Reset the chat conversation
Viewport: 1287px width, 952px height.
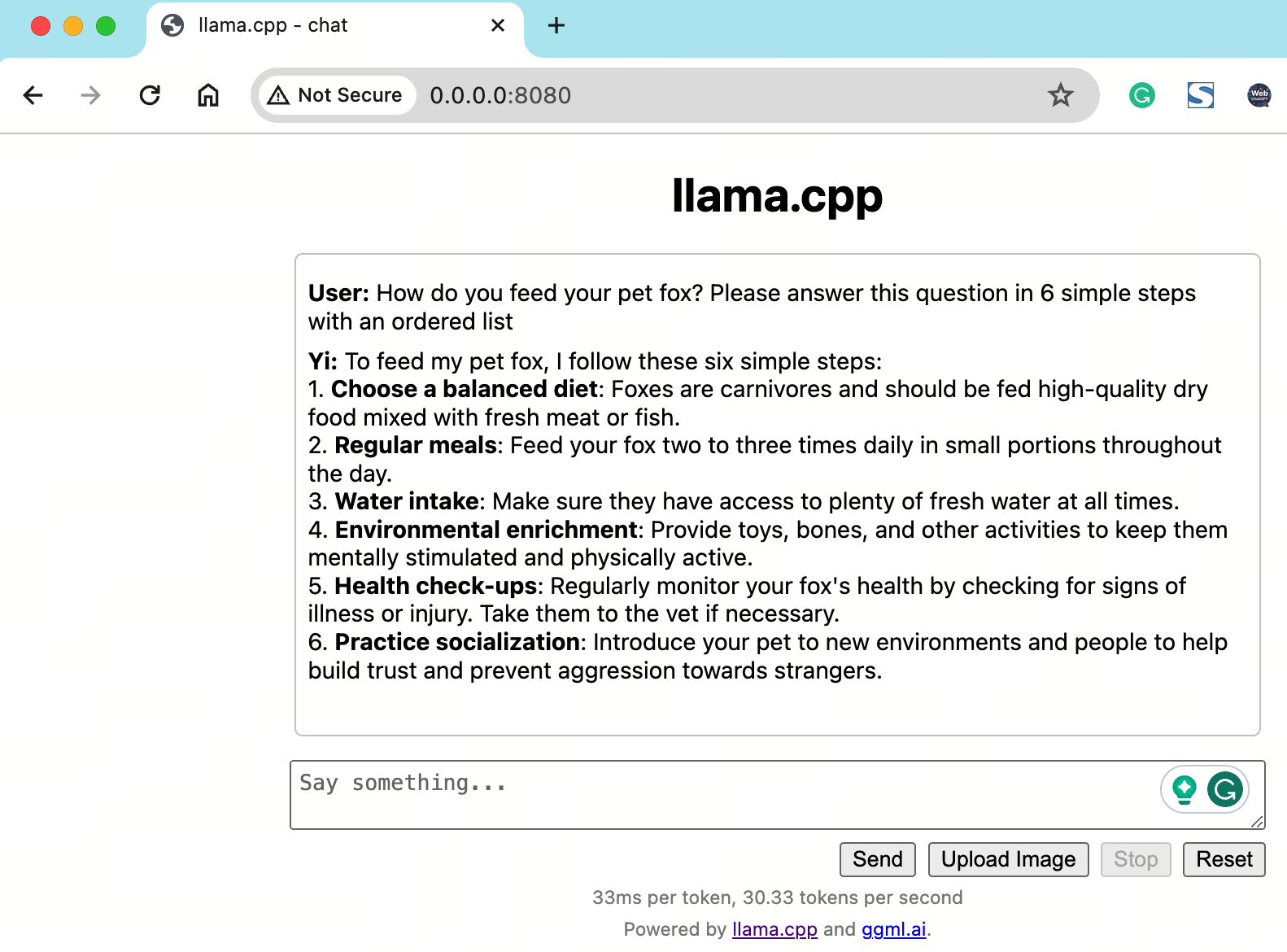[1224, 859]
